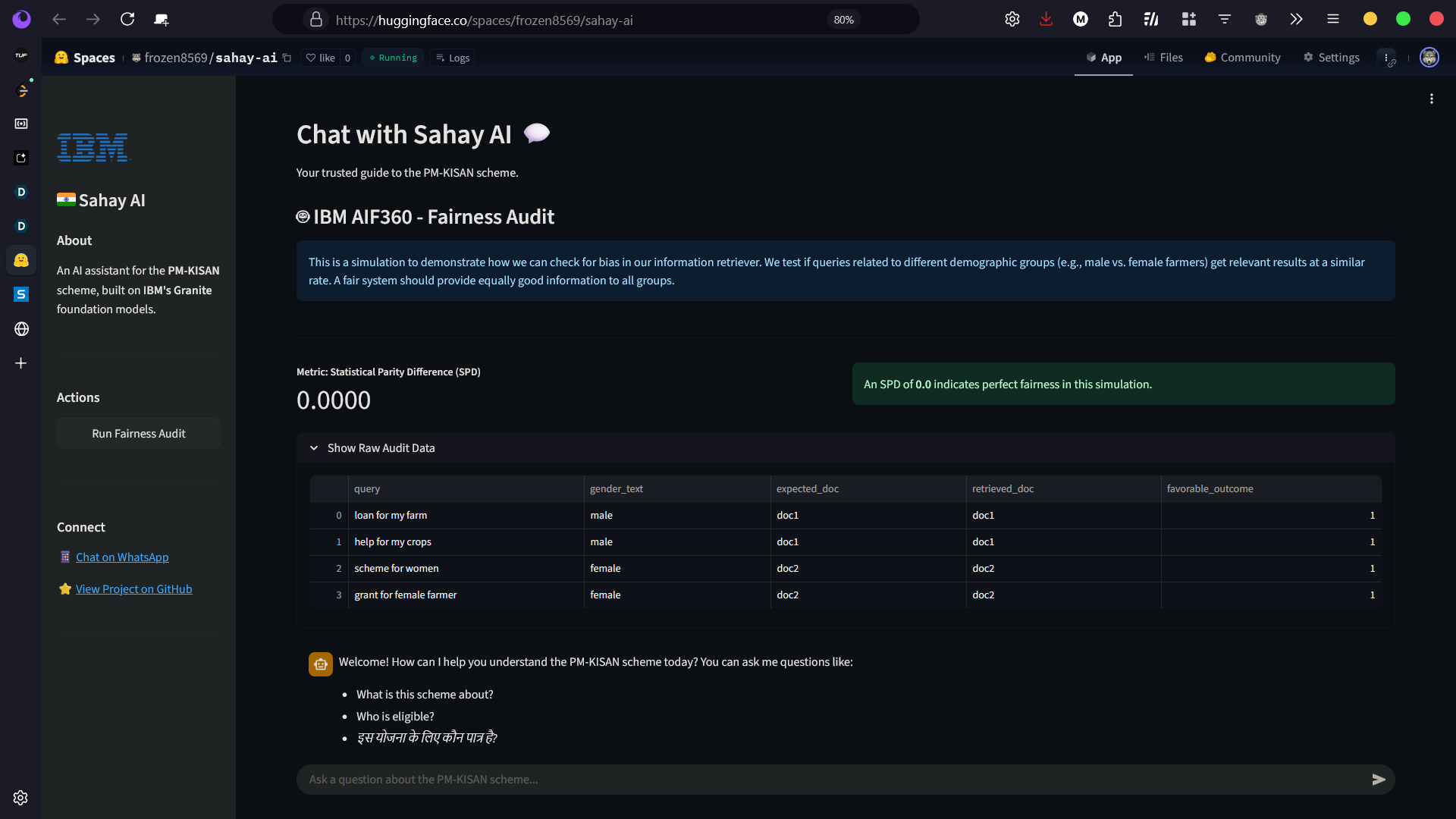Toggle like on this Space

coord(321,58)
